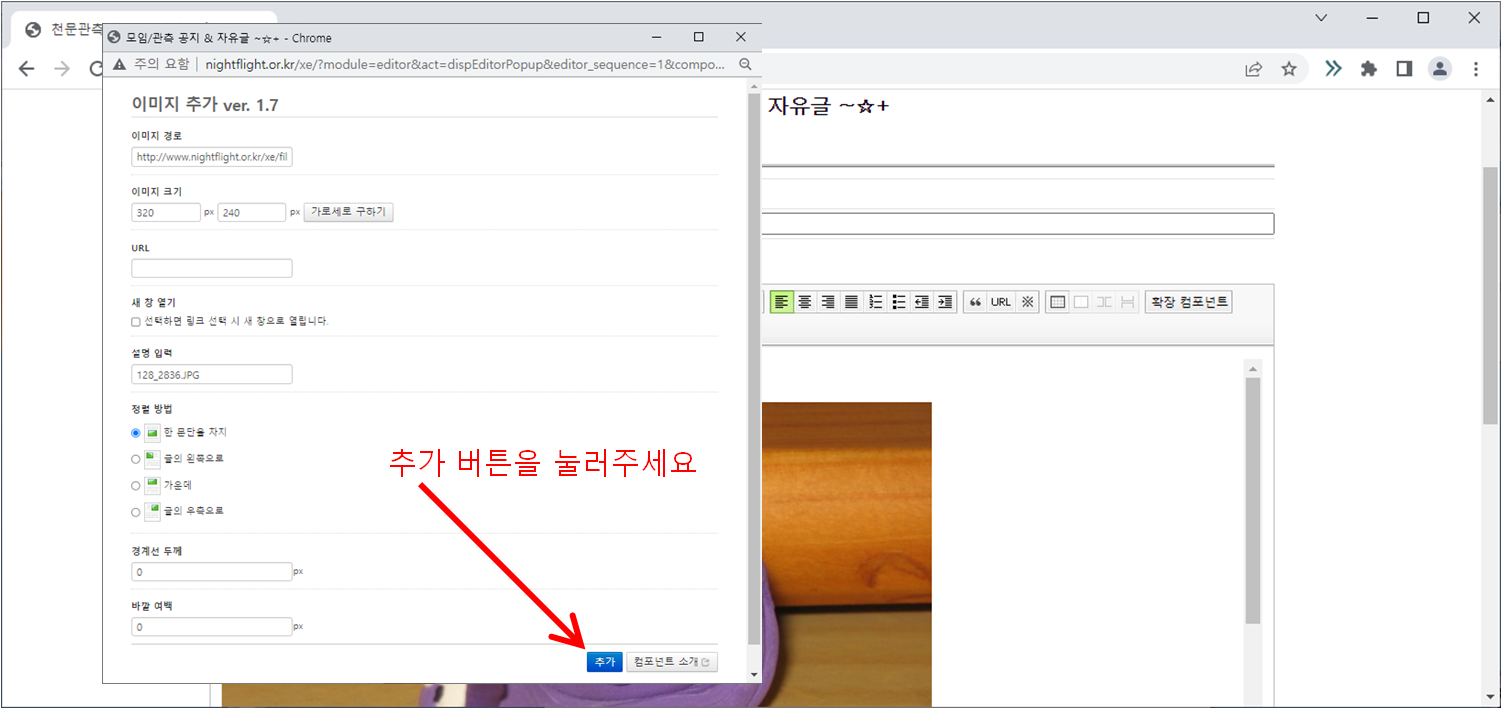This screenshot has width=1502, height=709.
Task: Click the align left toolbar icon
Action: pyautogui.click(x=781, y=302)
